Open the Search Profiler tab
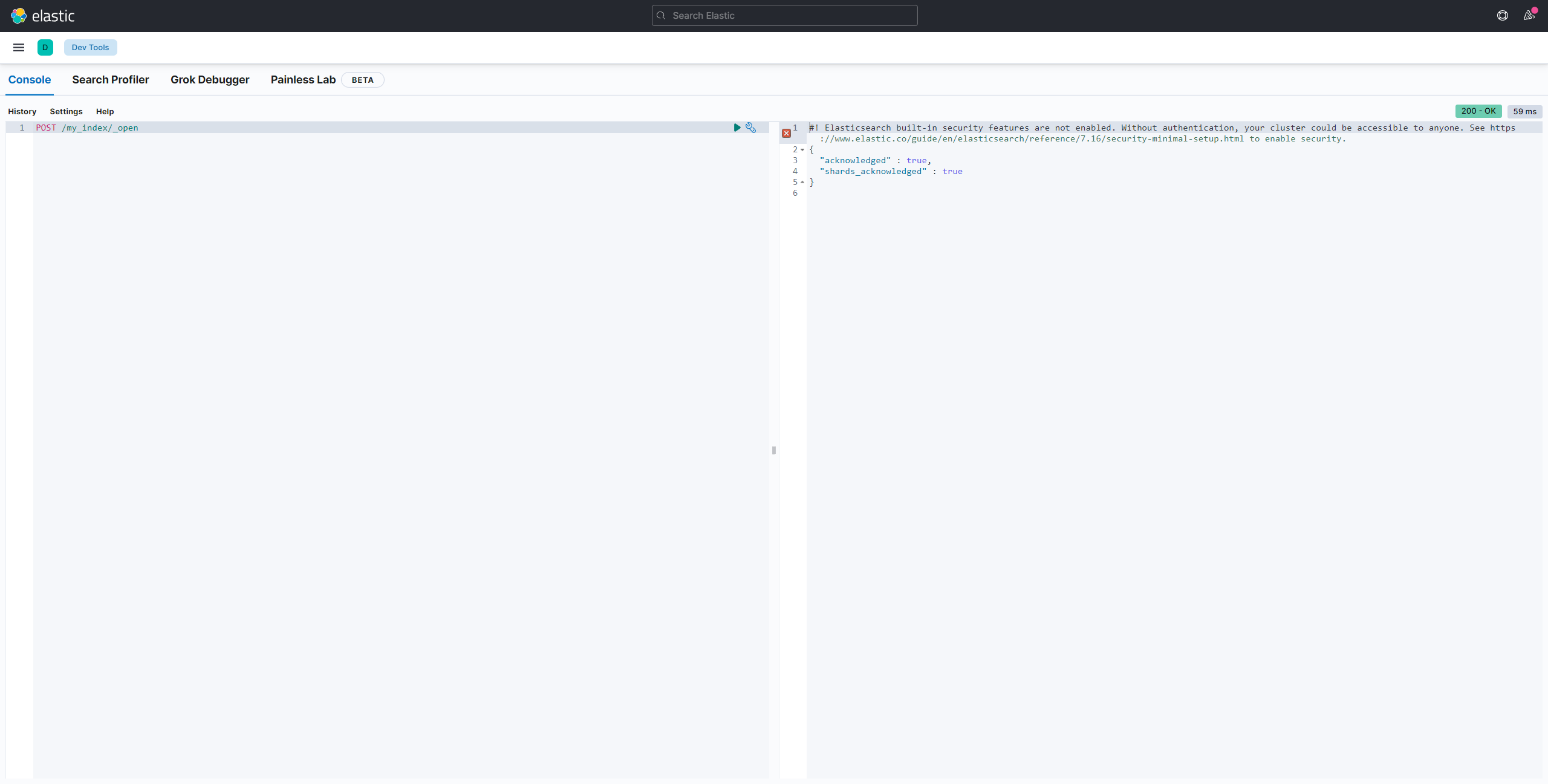The image size is (1548, 784). click(111, 80)
